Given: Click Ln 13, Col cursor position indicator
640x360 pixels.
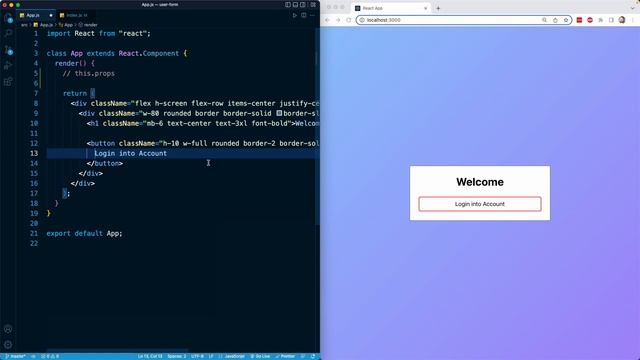Looking at the screenshot, I should pos(150,356).
